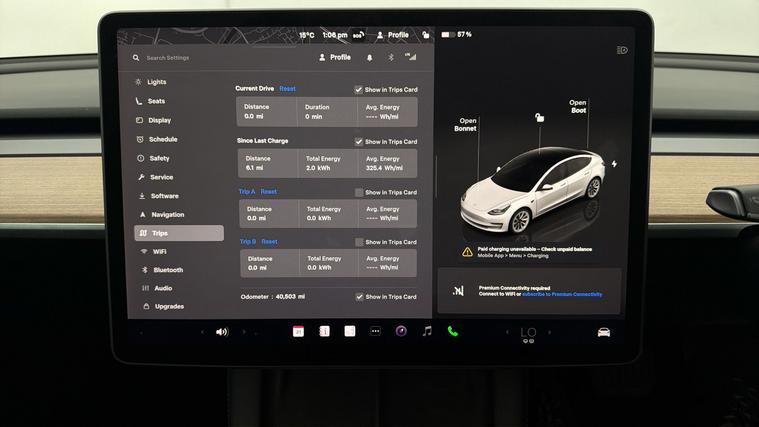Open the notifications bell icon

pos(371,57)
